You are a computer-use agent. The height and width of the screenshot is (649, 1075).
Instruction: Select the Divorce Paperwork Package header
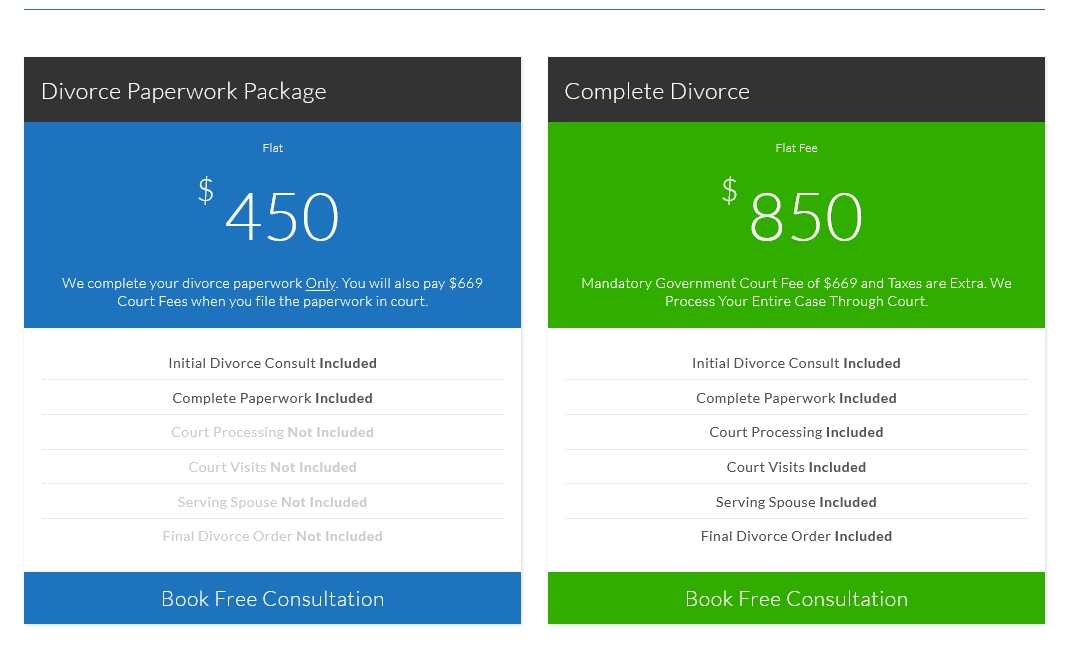184,91
